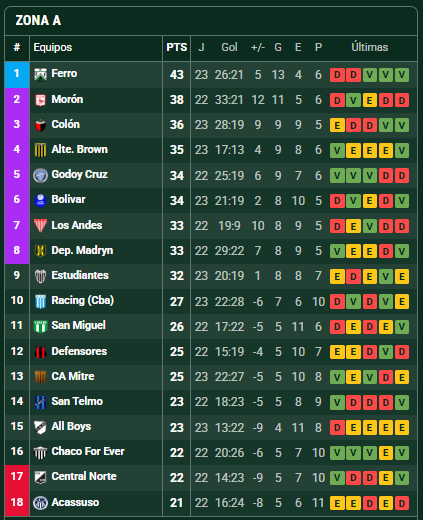Click the Chaco For Ever team name
The height and width of the screenshot is (520, 423).
(88, 451)
